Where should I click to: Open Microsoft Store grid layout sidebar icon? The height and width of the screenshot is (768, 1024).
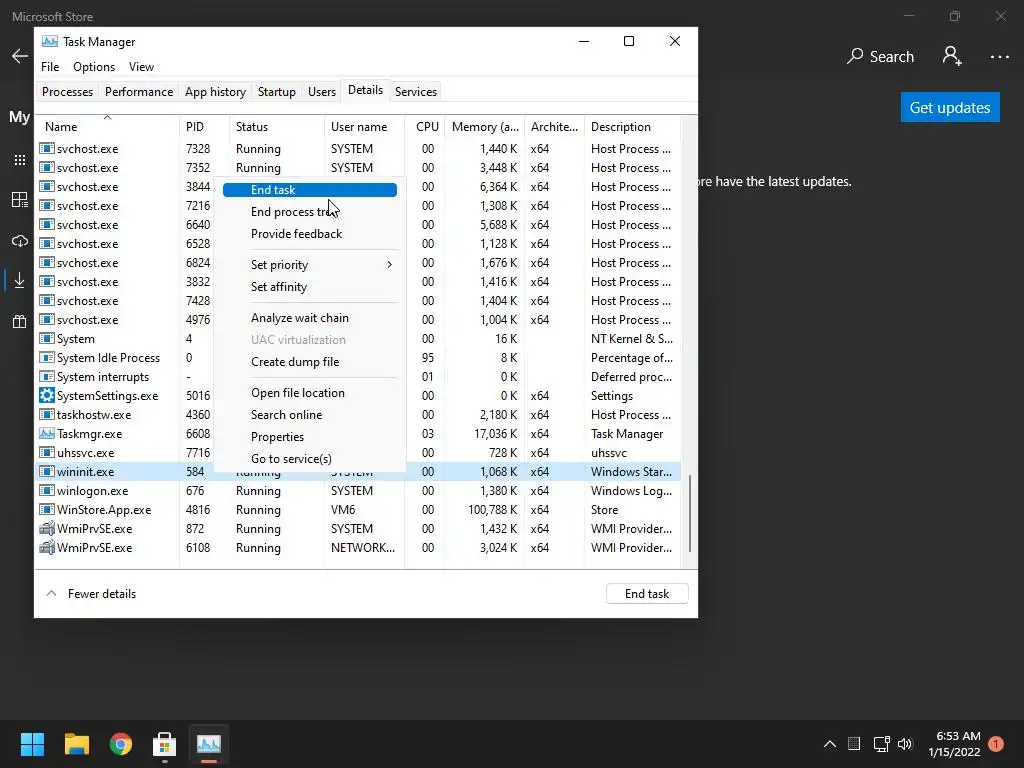20,200
